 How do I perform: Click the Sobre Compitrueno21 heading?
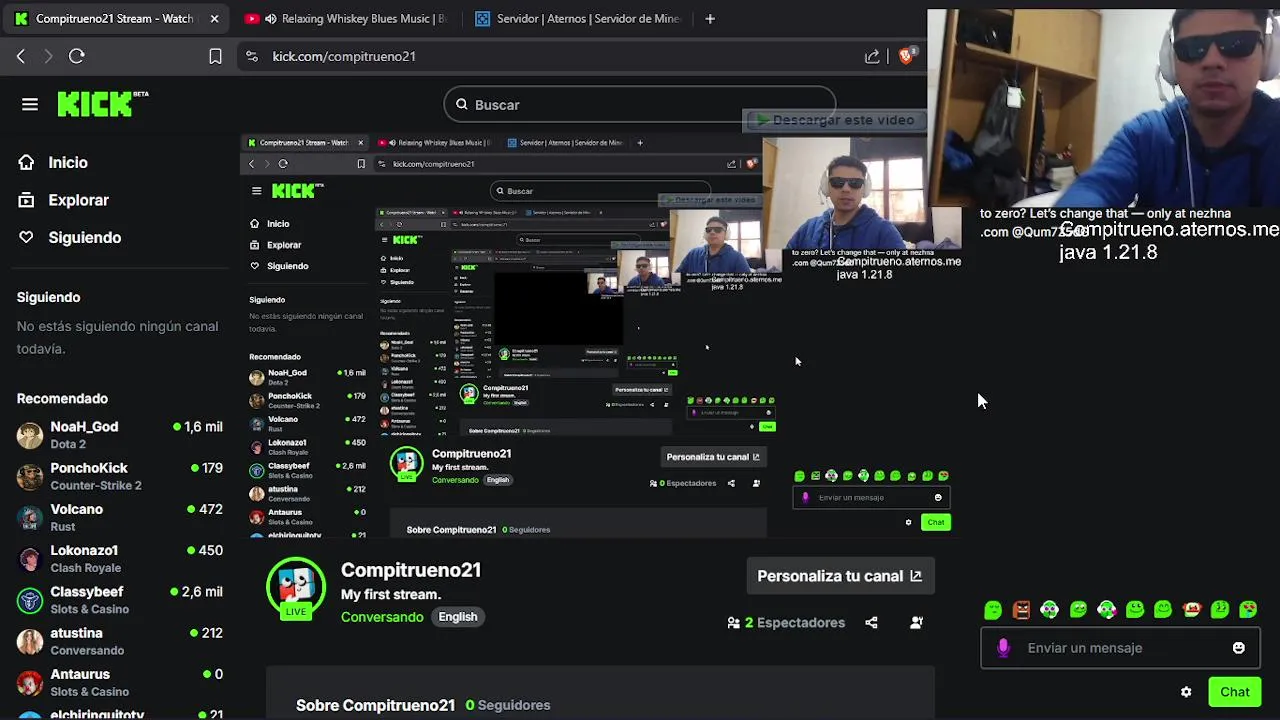[x=375, y=705]
